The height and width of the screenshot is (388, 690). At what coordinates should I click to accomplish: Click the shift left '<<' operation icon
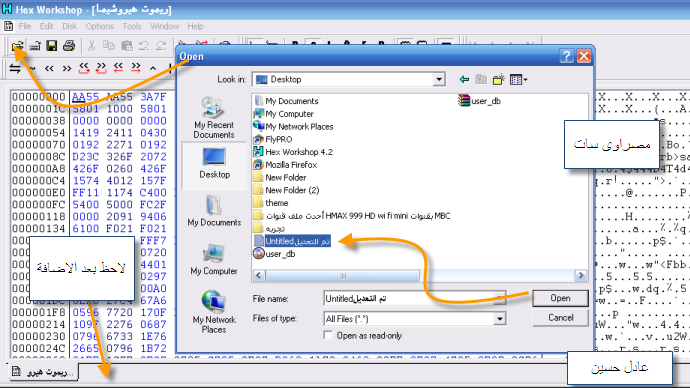pyautogui.click(x=49, y=69)
